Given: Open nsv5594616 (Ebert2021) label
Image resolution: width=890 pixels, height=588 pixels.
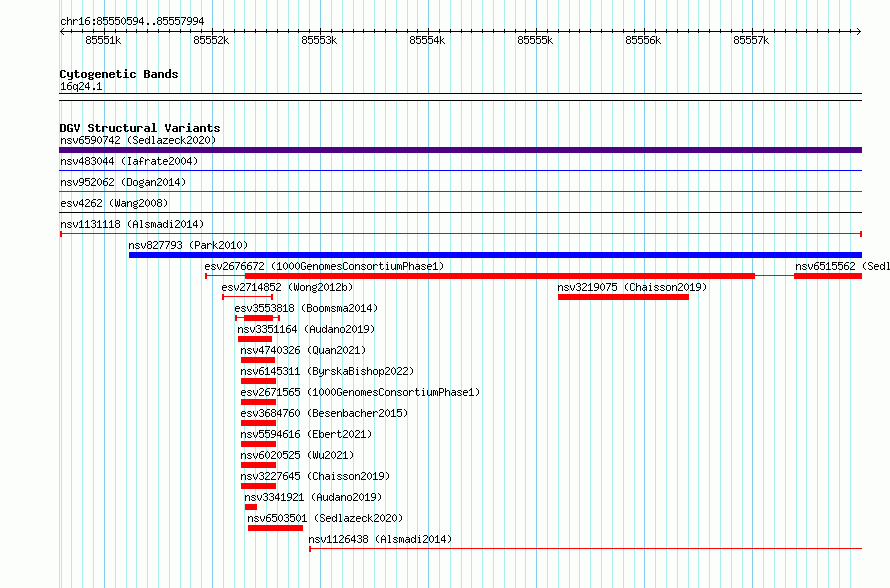Looking at the screenshot, I should pyautogui.click(x=306, y=434).
